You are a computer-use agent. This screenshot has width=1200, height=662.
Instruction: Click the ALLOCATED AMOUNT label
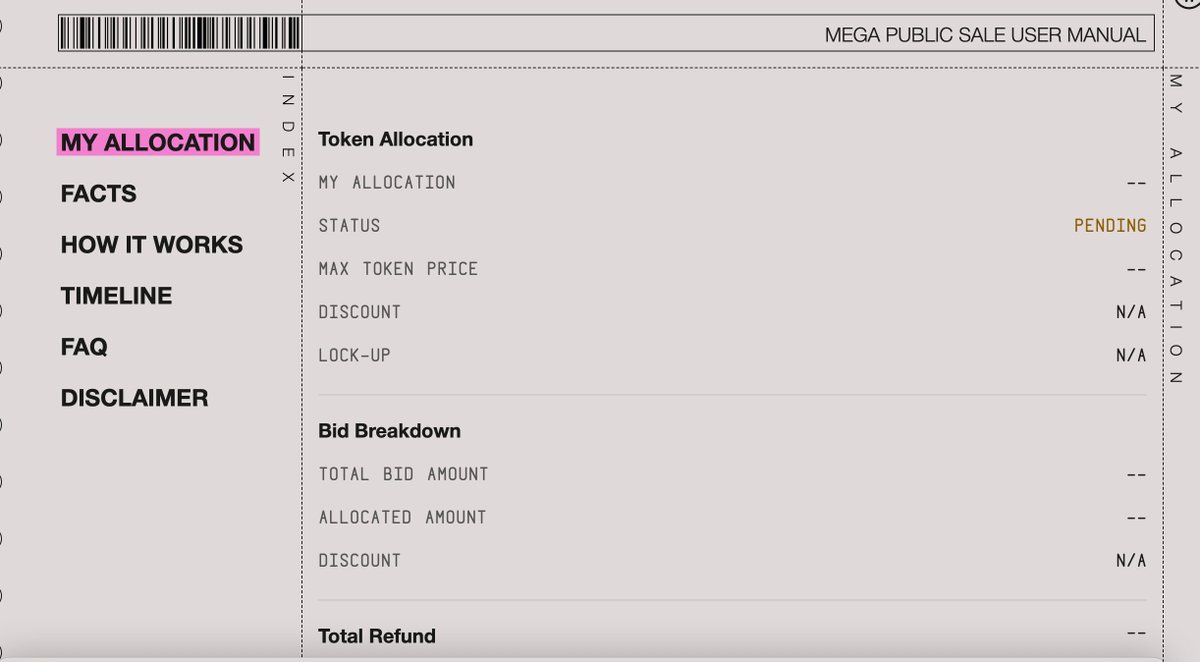(402, 517)
